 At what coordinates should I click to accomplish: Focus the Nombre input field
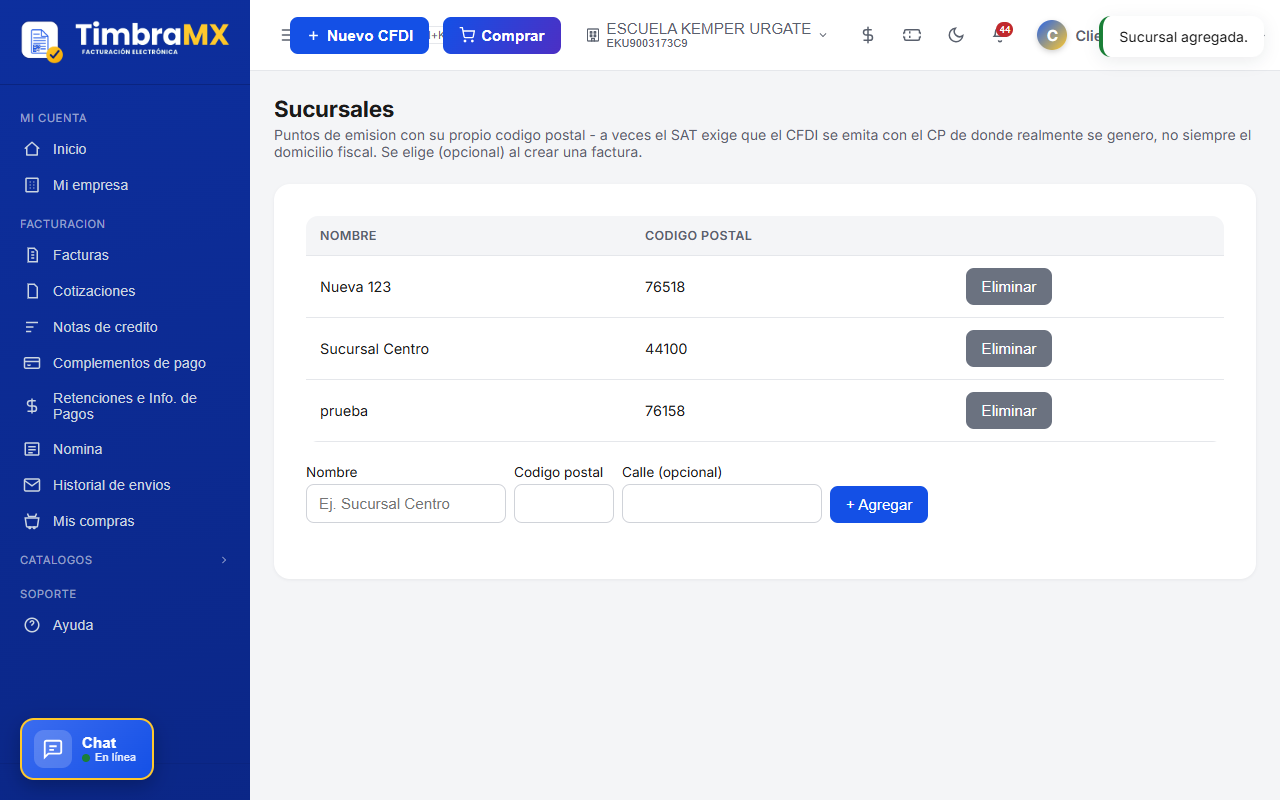[x=406, y=504]
